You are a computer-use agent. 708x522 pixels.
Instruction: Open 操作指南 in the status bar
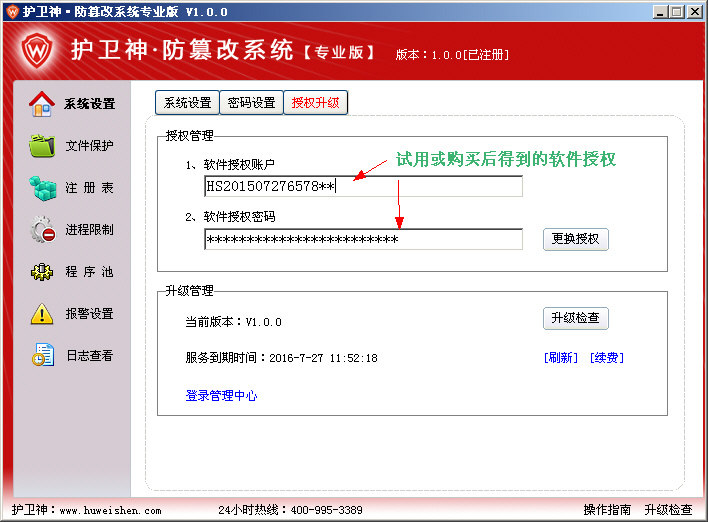(x=607, y=510)
